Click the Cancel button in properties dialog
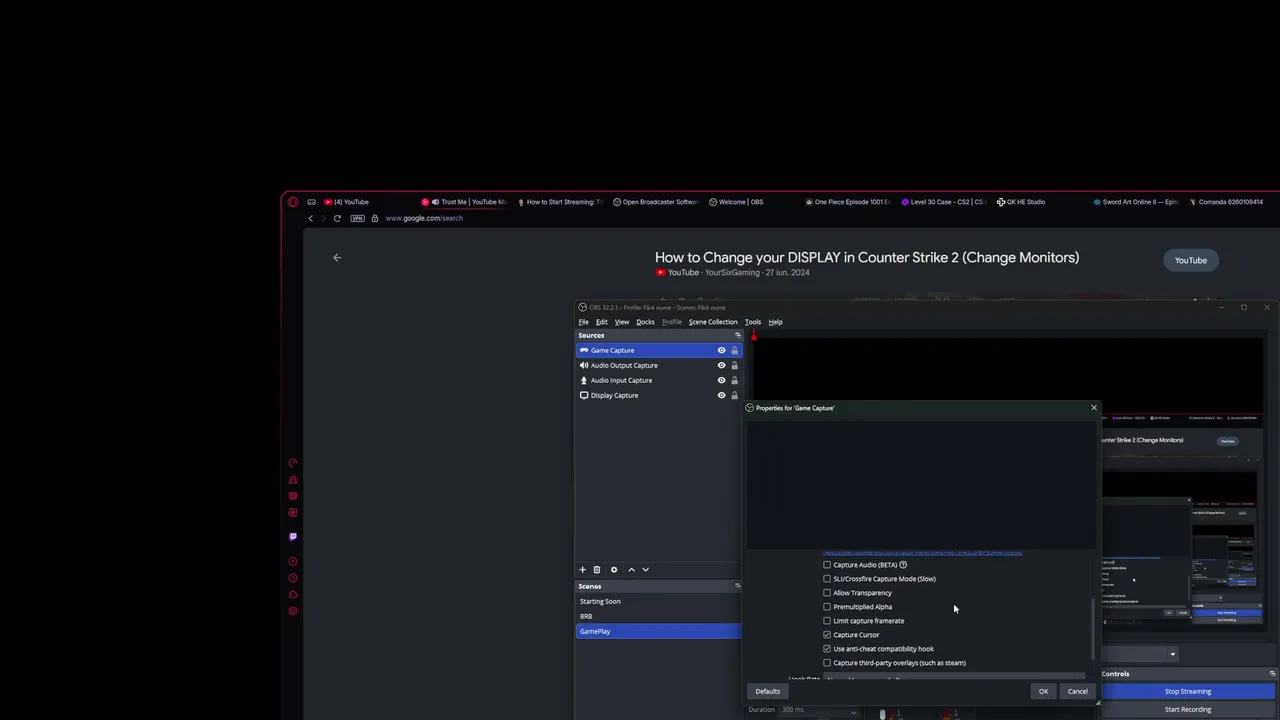 coord(1077,692)
